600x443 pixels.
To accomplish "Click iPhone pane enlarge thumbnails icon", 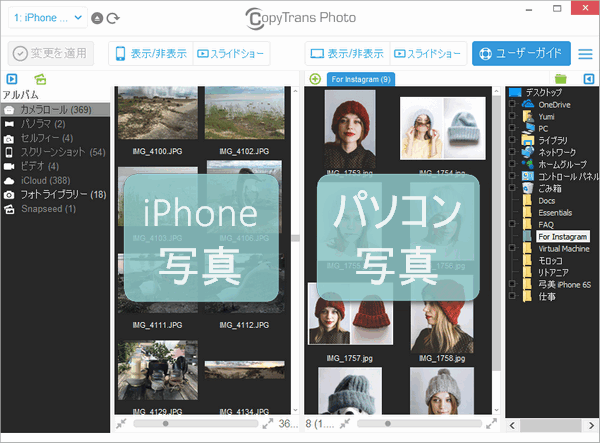I will click(268, 423).
